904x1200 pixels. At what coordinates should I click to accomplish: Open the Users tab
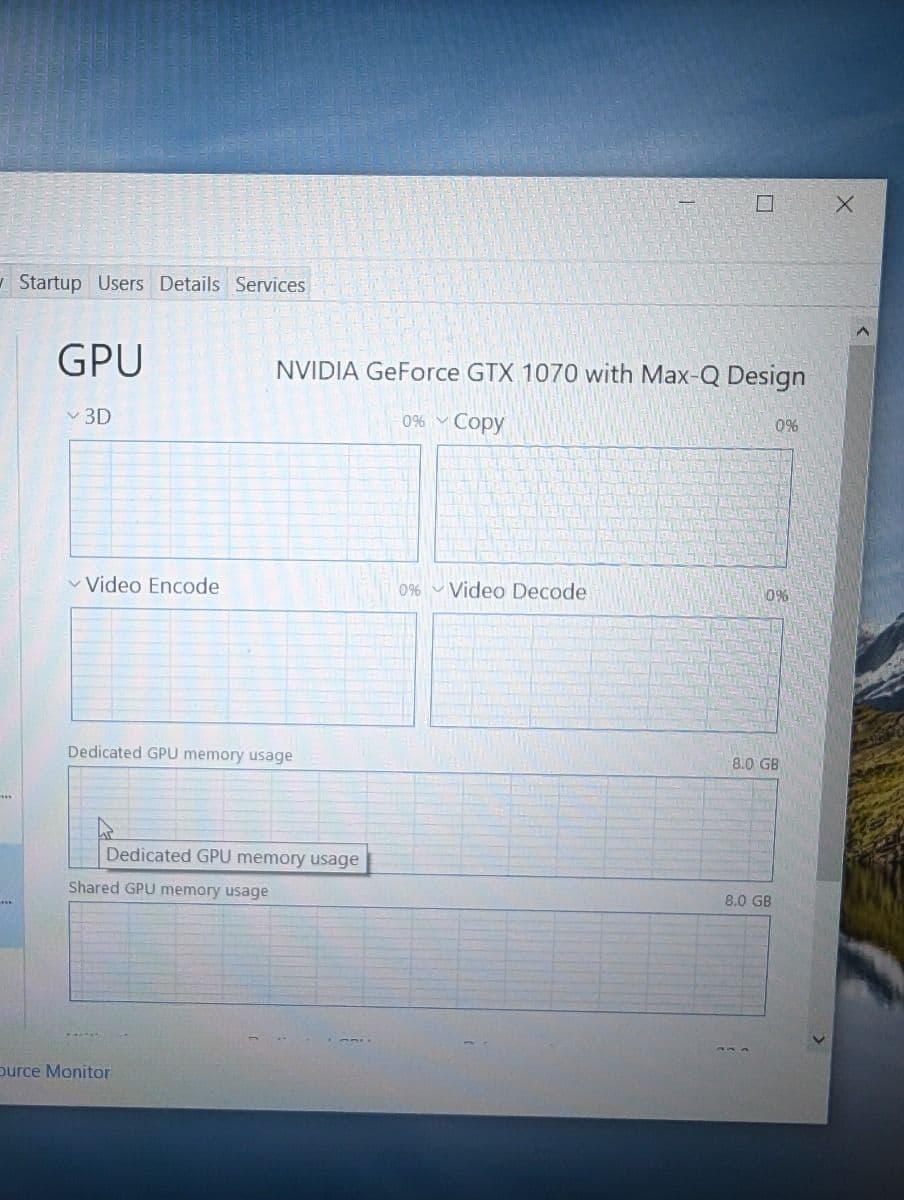pyautogui.click(x=120, y=283)
